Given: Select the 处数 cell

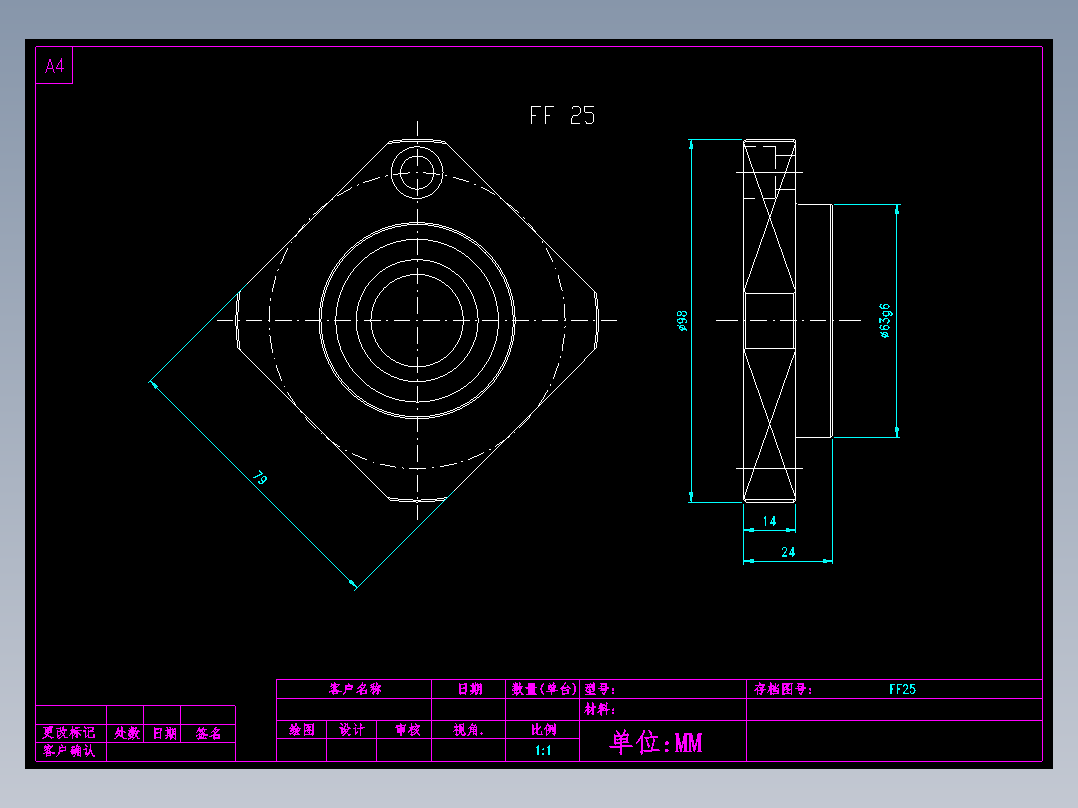Looking at the screenshot, I should [x=126, y=733].
